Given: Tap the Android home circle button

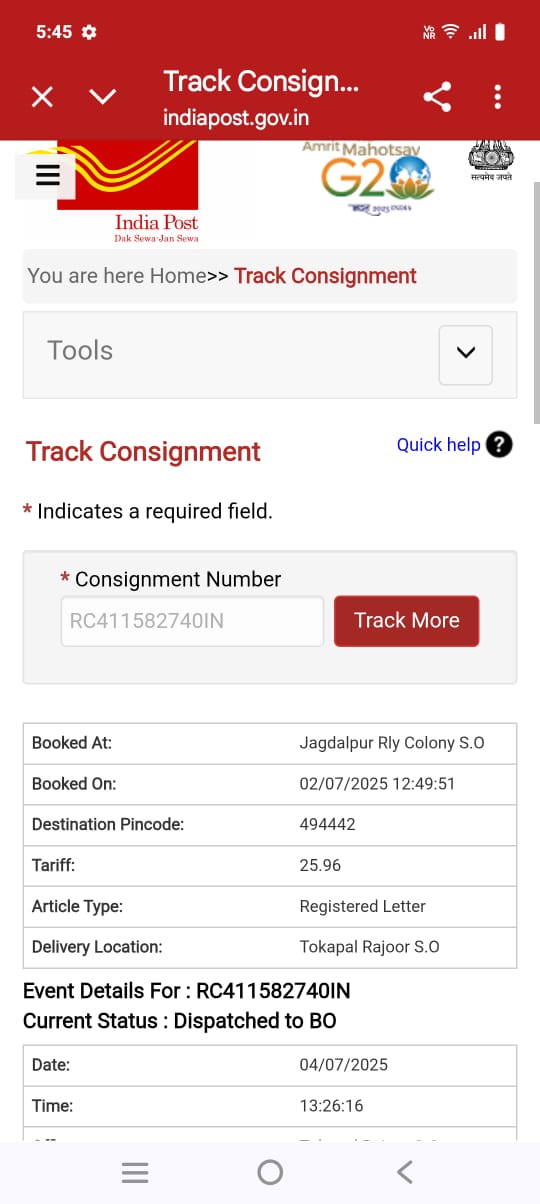Looking at the screenshot, I should tap(270, 1172).
